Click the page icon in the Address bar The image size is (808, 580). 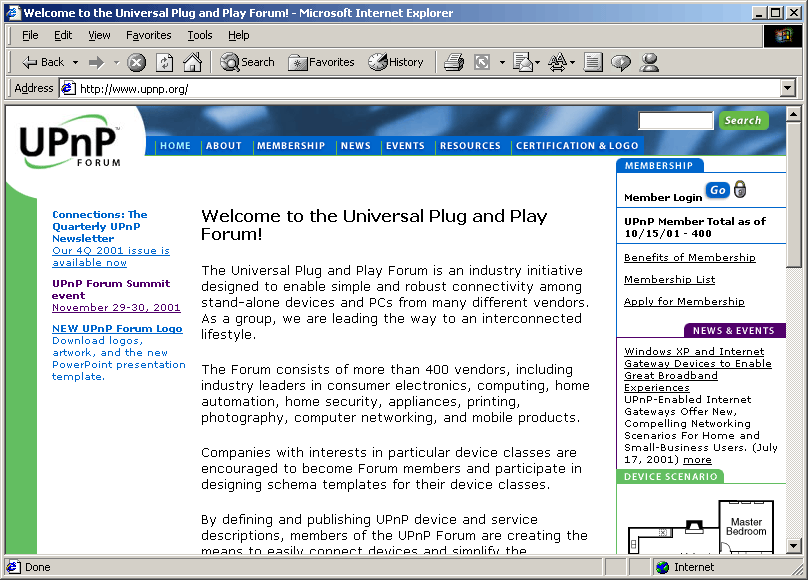68,89
